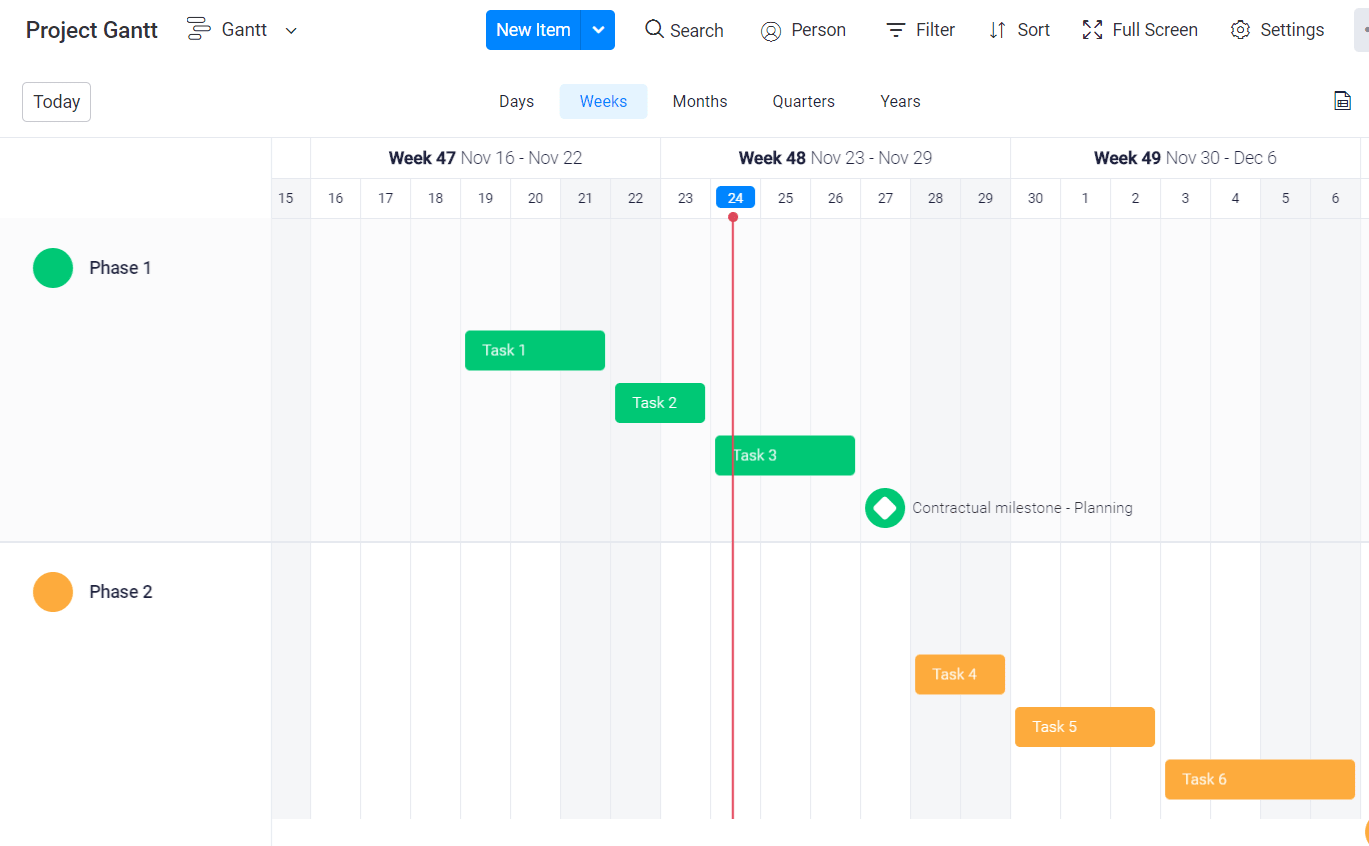The height and width of the screenshot is (846, 1369).
Task: Select the Task 5 bar
Action: 1084,727
